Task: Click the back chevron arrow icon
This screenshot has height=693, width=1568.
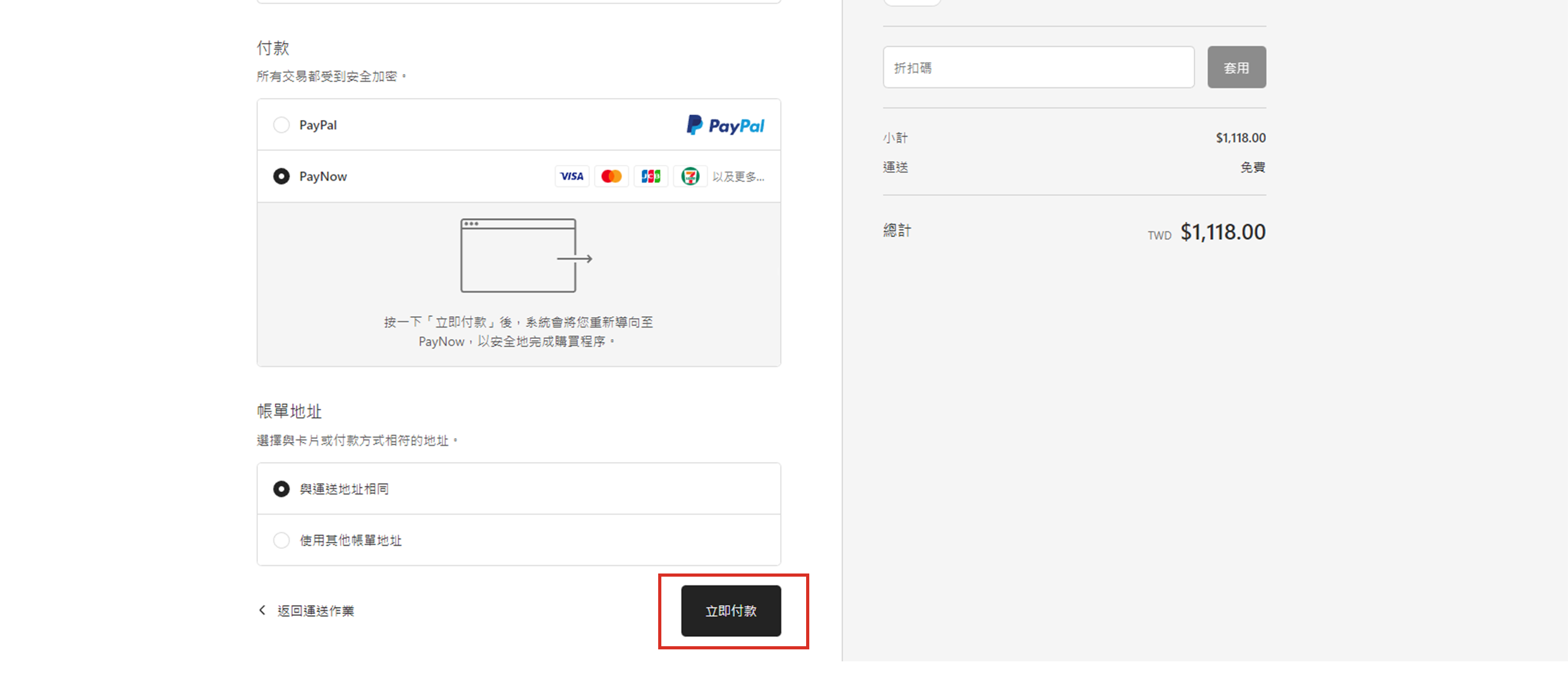Action: click(x=262, y=610)
